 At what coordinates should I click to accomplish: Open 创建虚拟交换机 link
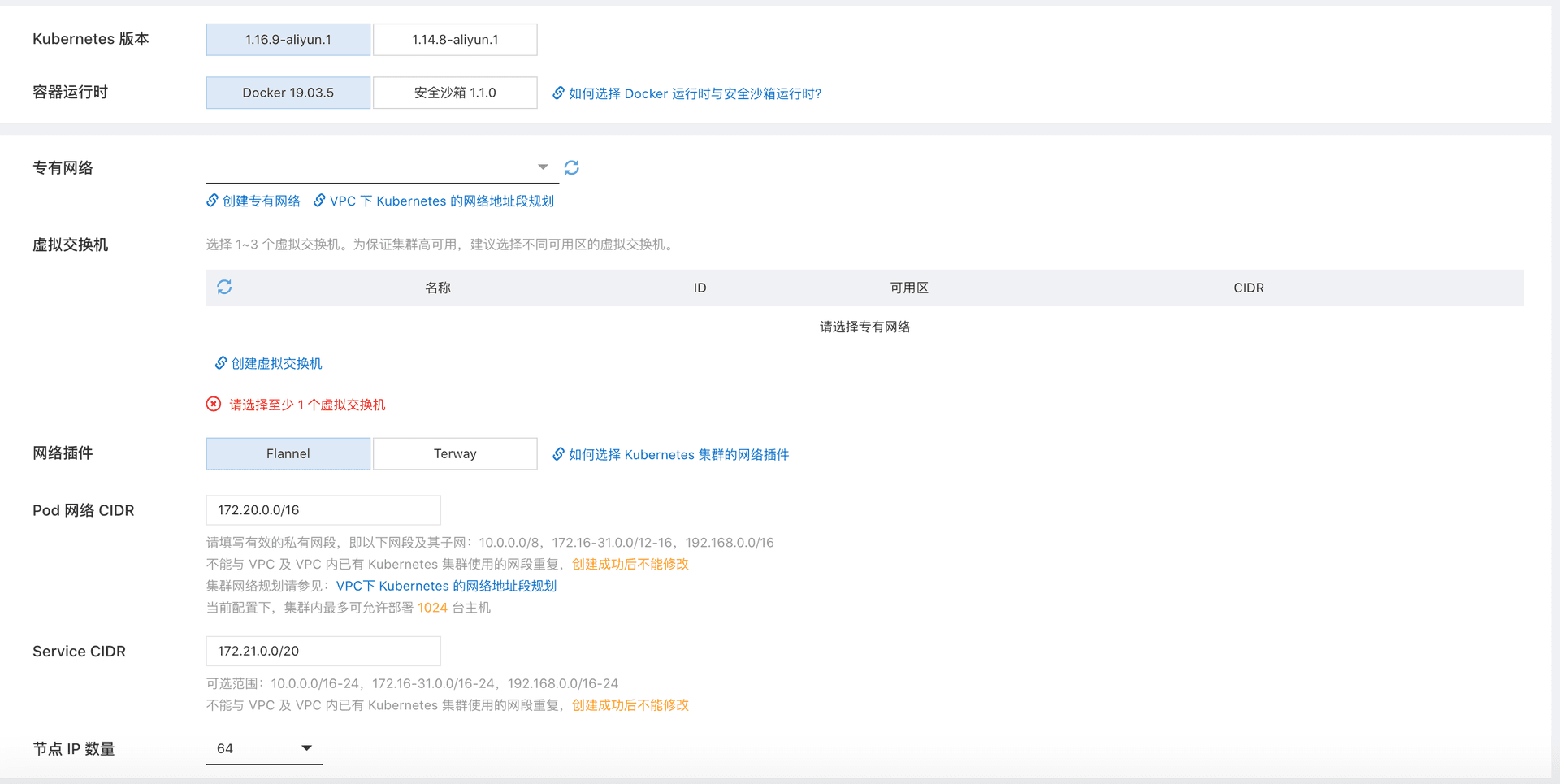tap(277, 363)
